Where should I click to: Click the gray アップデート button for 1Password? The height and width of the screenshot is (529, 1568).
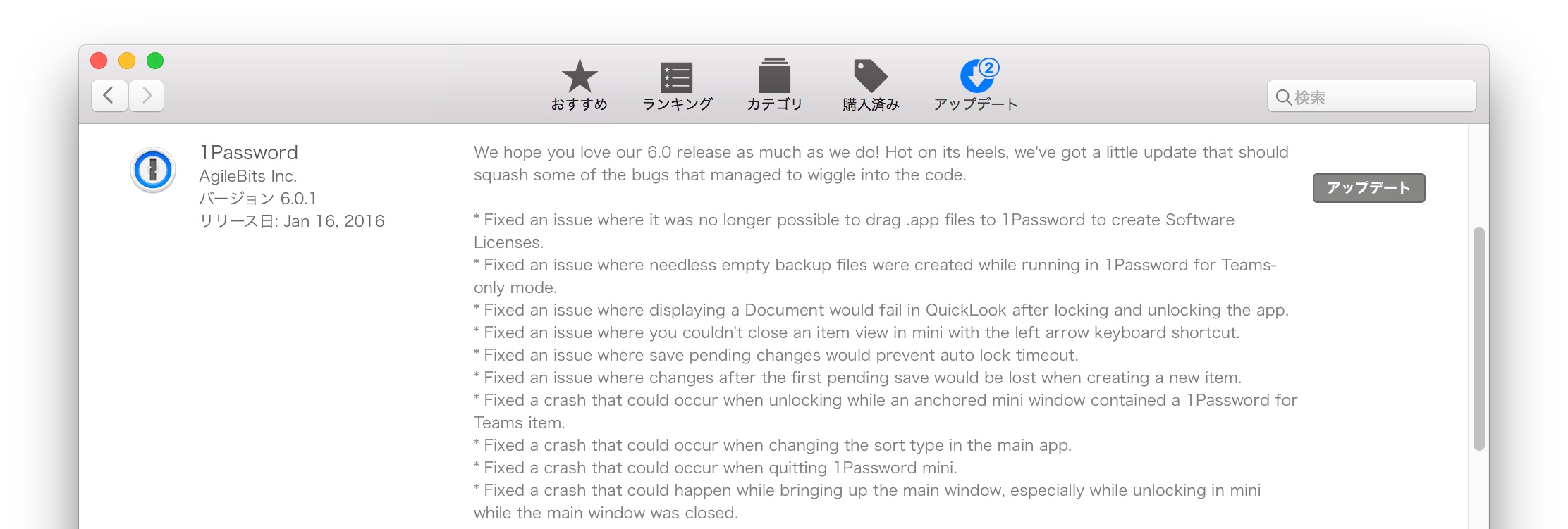click(x=1368, y=188)
